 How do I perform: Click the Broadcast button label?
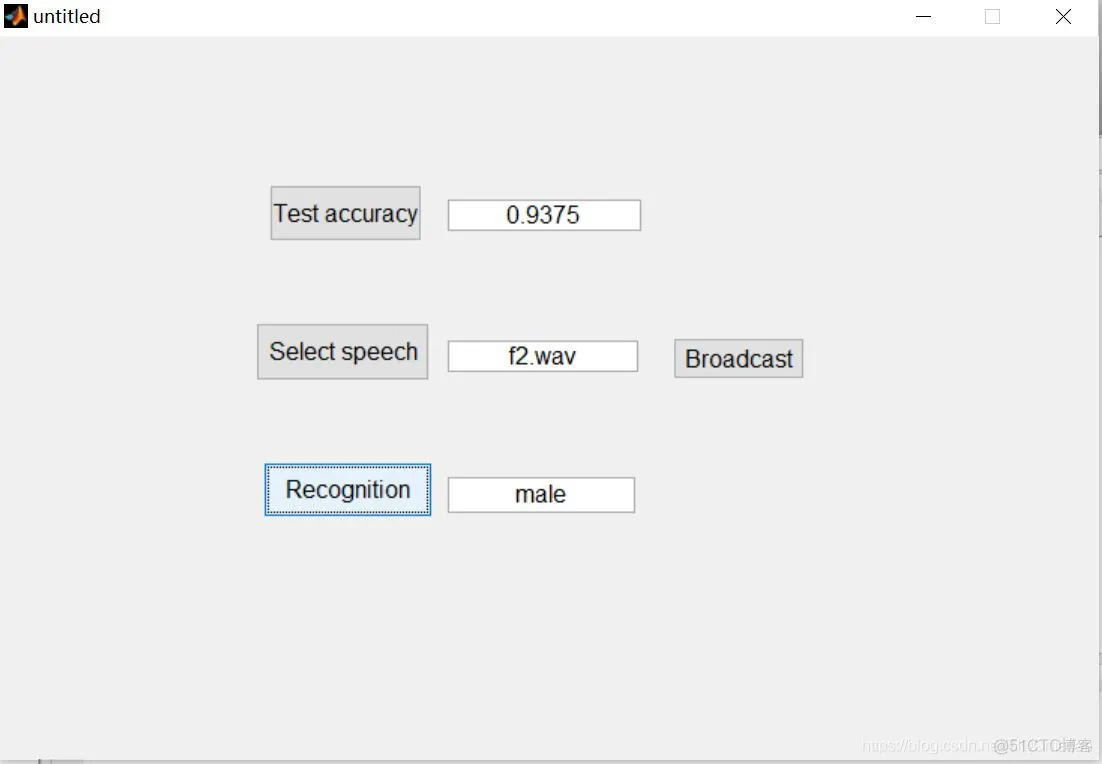pyautogui.click(x=737, y=358)
